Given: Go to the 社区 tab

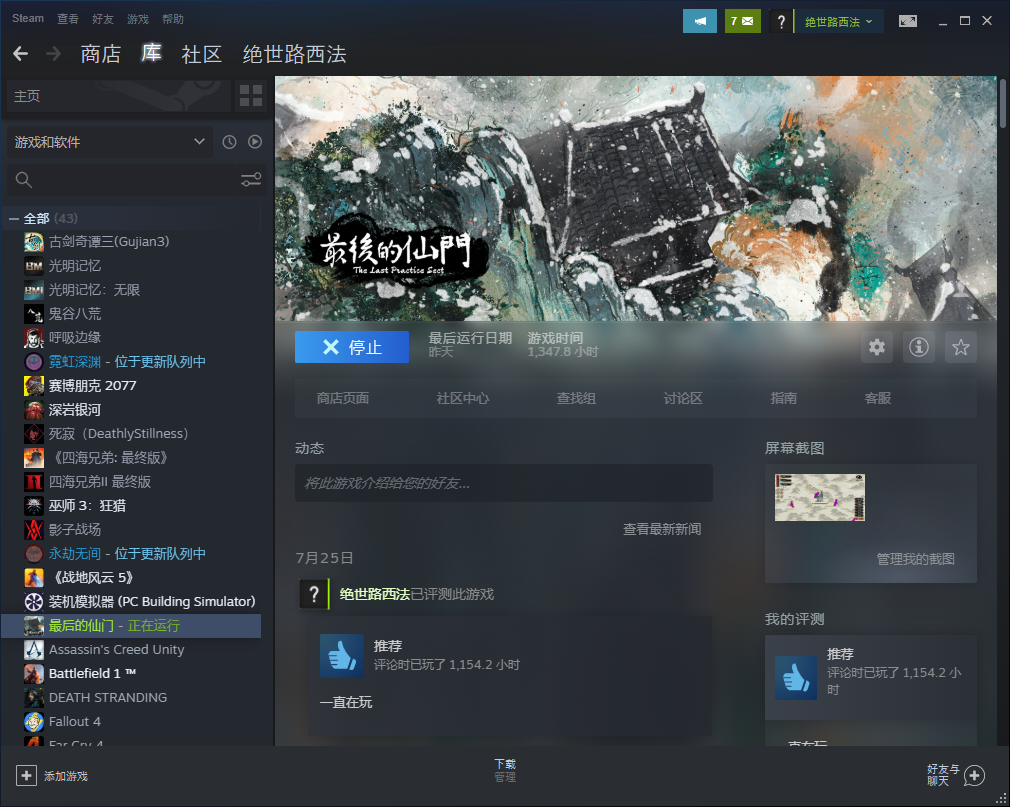Looking at the screenshot, I should tap(202, 54).
